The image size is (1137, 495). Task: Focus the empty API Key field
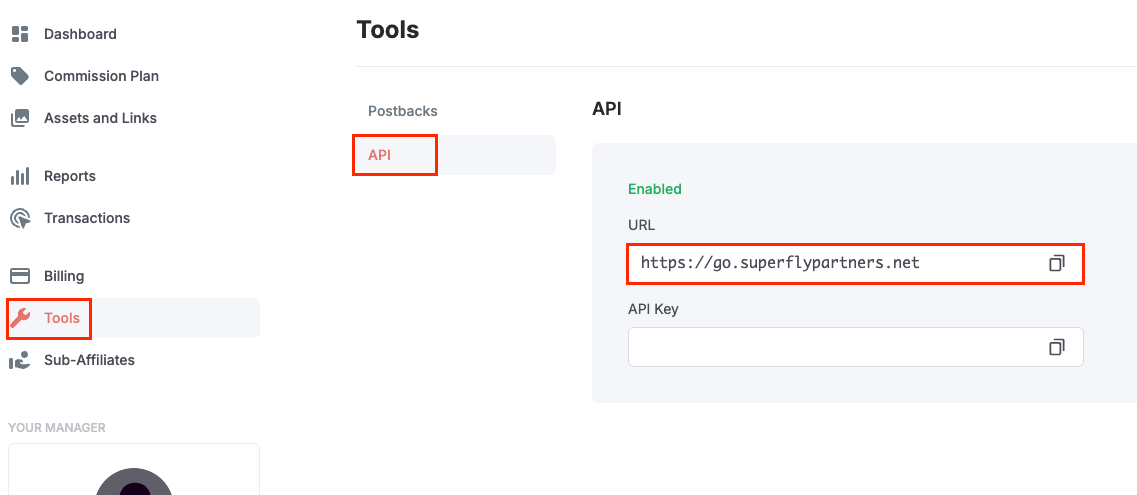coord(856,347)
